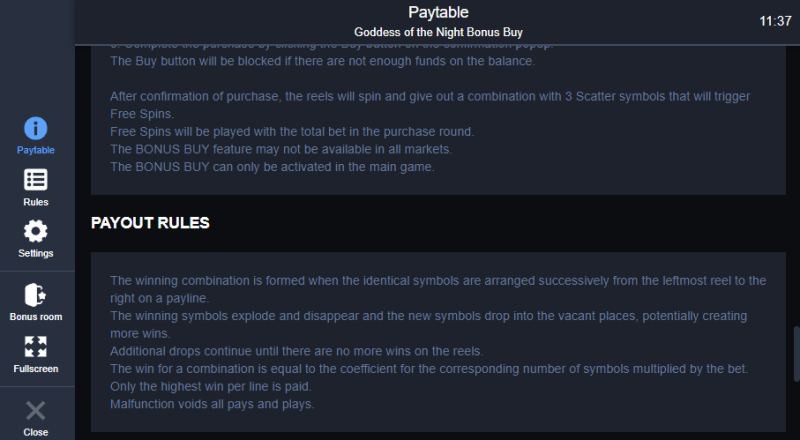This screenshot has height=440, width=800.
Task: Close the paytable with the X icon
Action: pos(36,410)
